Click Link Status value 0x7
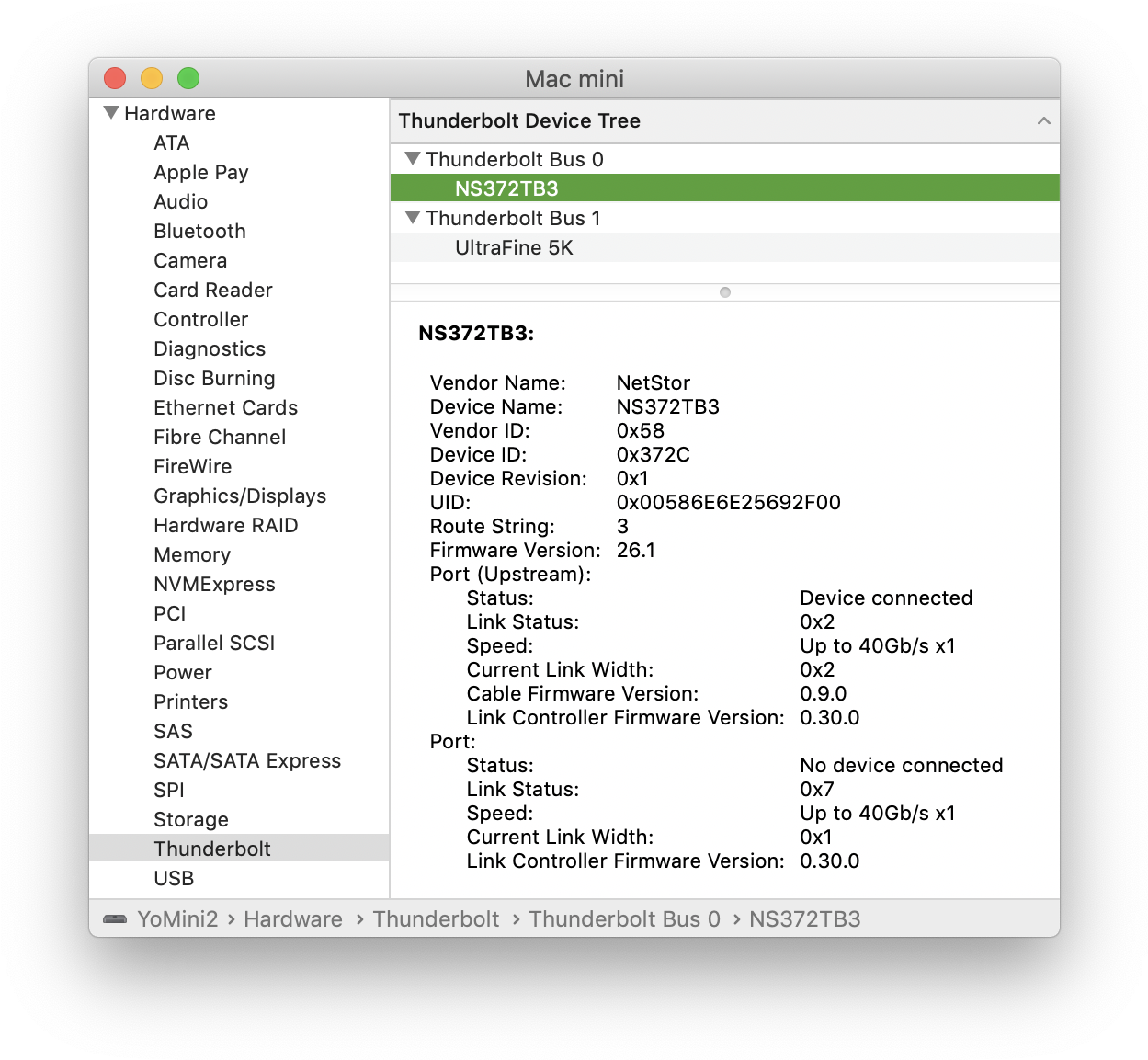The height and width of the screenshot is (1060, 1148). pos(817,789)
